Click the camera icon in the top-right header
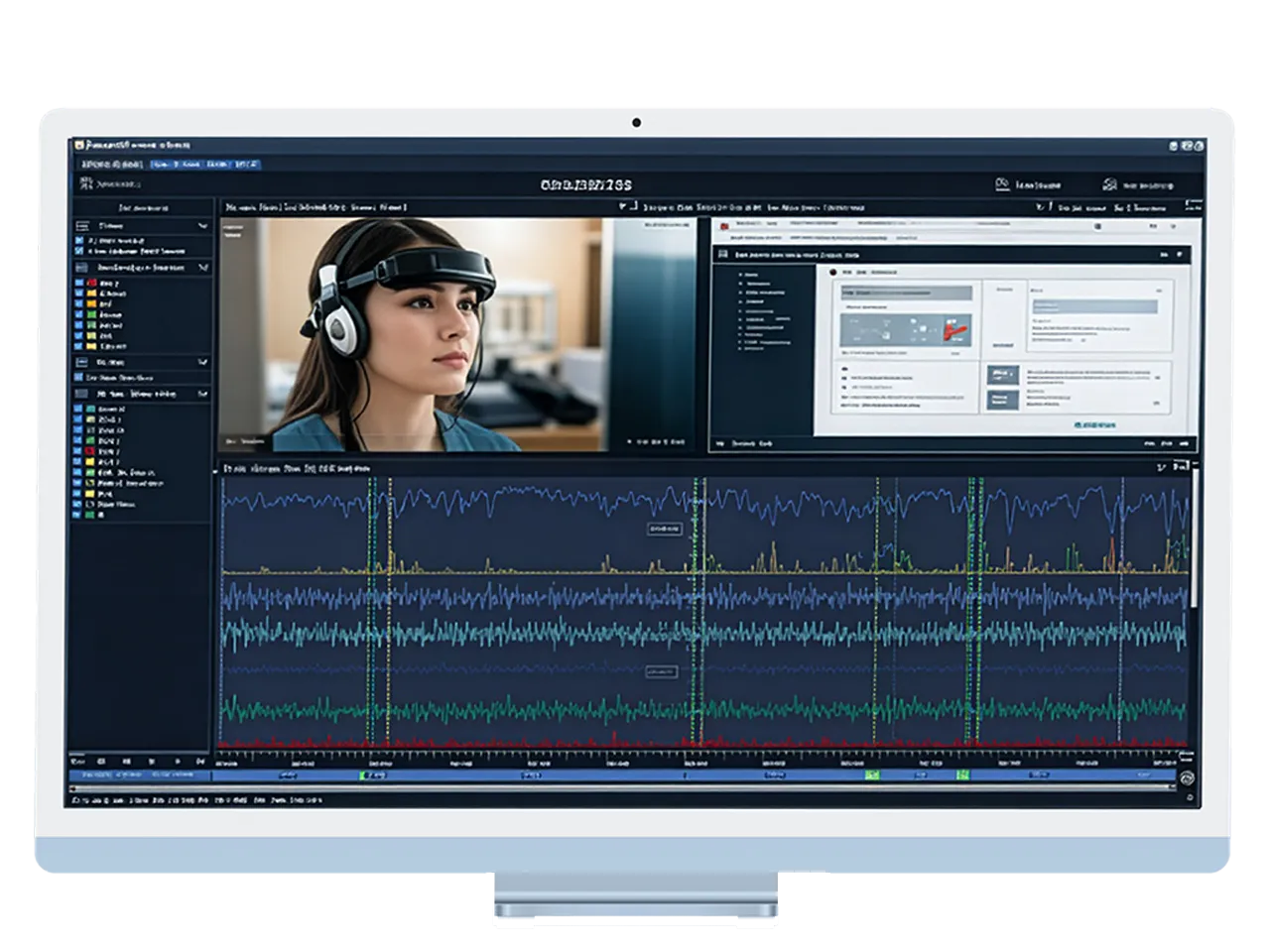 pos(1002,184)
